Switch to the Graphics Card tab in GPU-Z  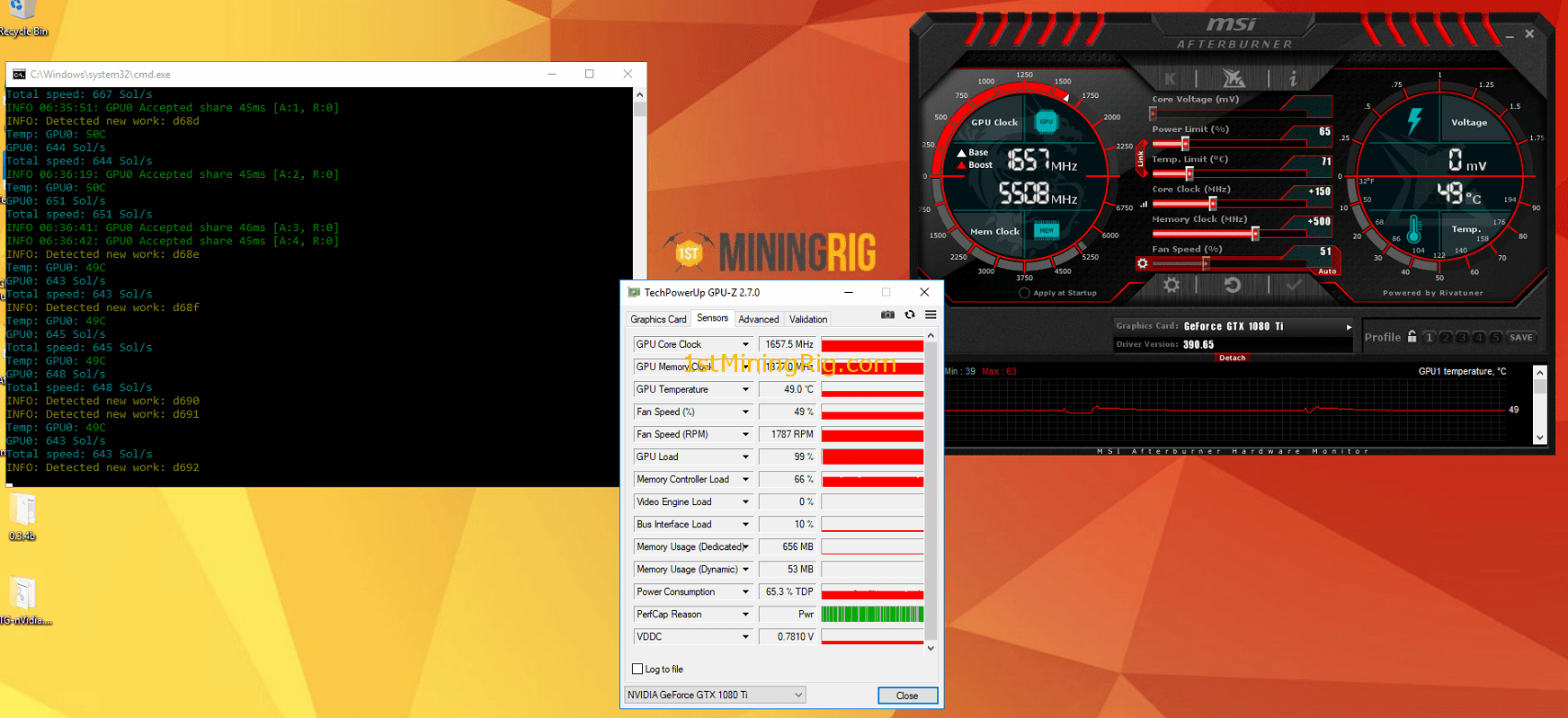click(658, 319)
